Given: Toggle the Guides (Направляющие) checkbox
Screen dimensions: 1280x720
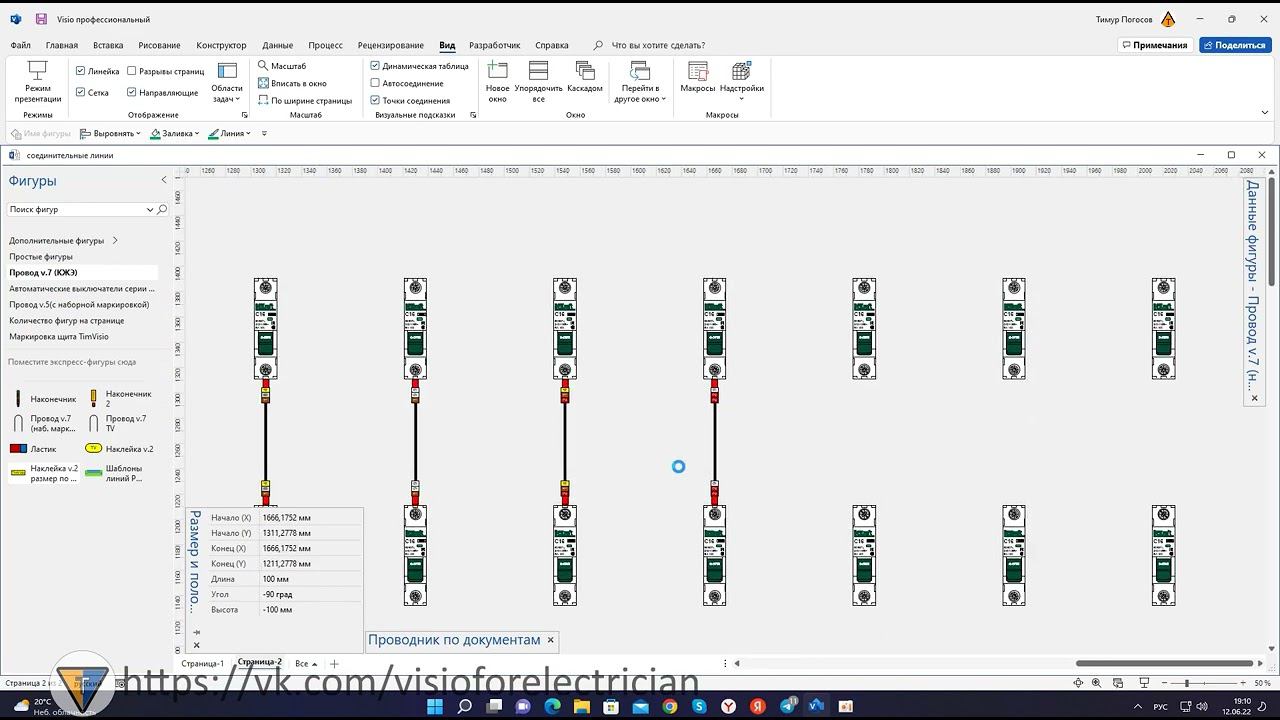Looking at the screenshot, I should pos(132,92).
